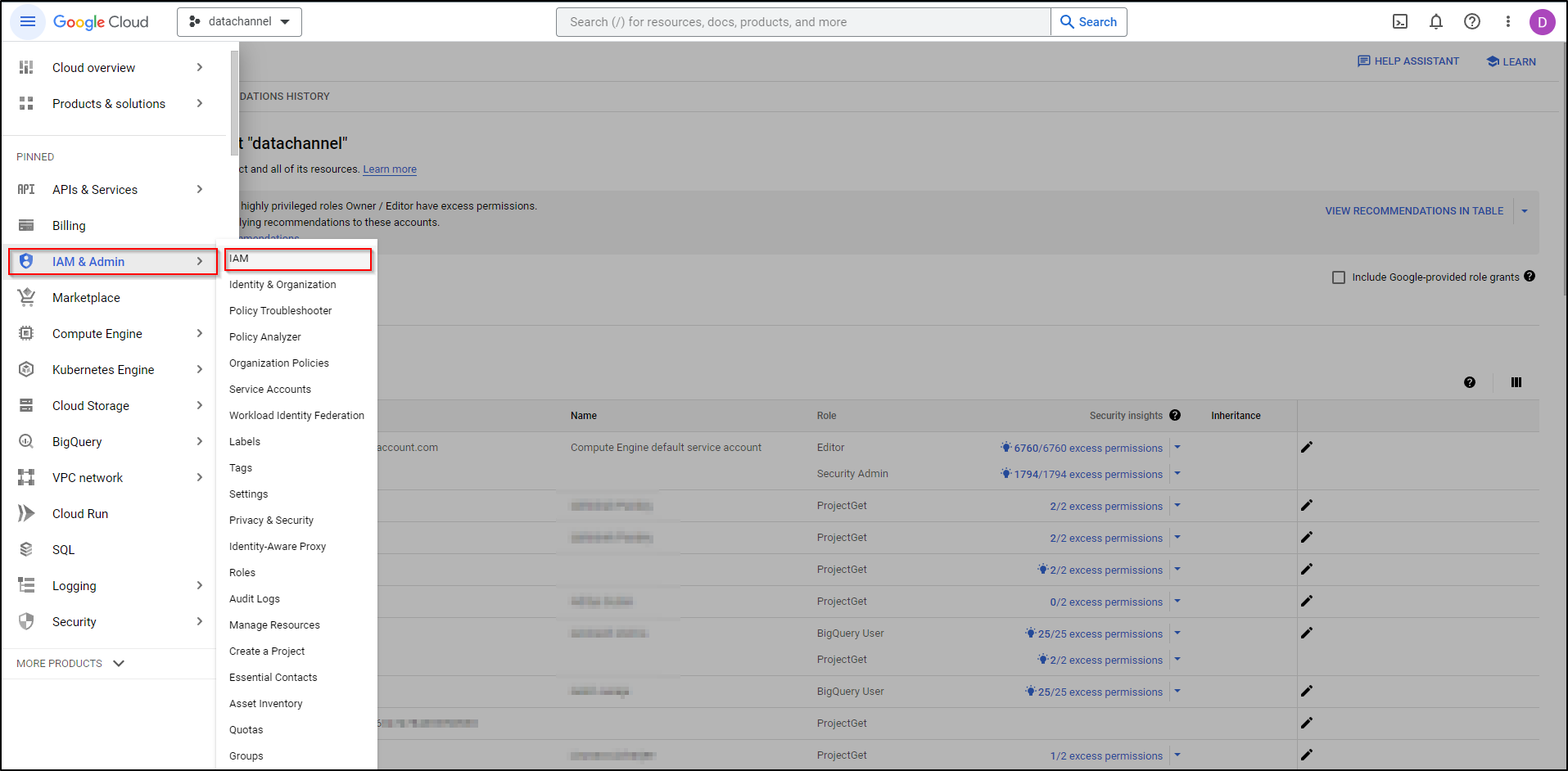Viewport: 1568px width, 771px height.
Task: Click the IAM & Admin shield icon
Action: click(x=26, y=261)
